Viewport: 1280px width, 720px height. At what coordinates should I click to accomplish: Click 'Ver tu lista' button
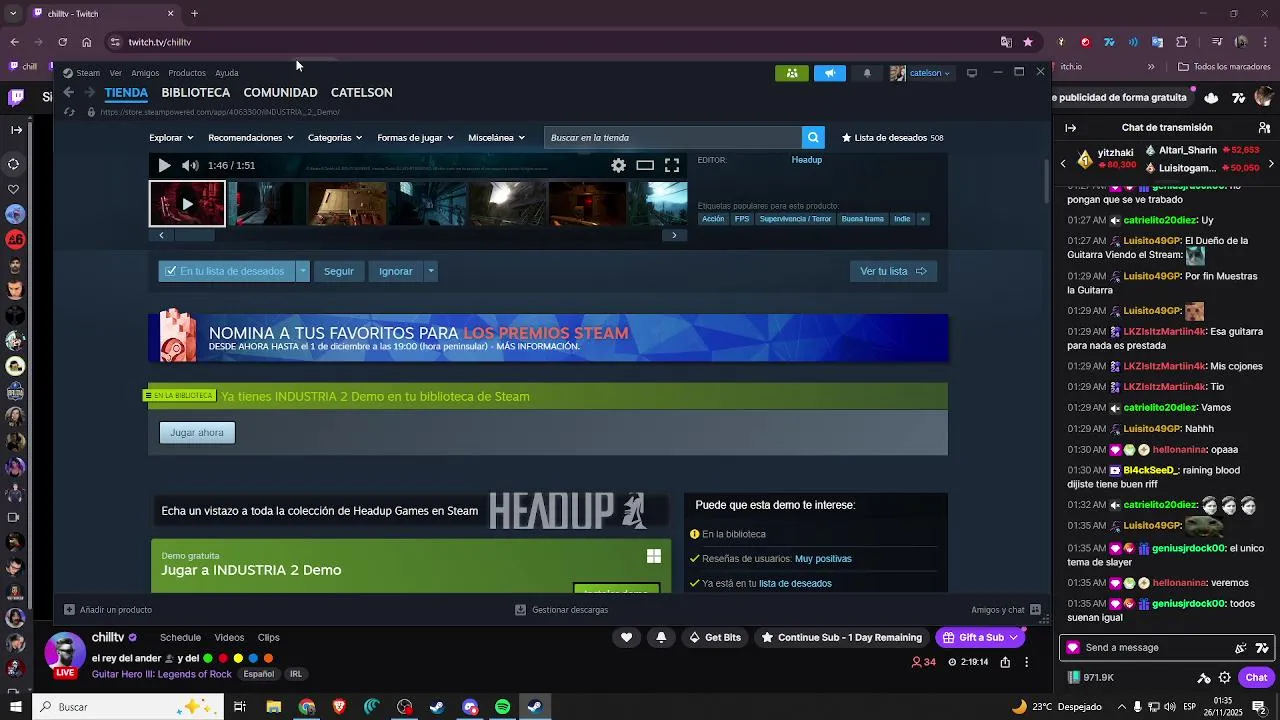[x=893, y=271]
